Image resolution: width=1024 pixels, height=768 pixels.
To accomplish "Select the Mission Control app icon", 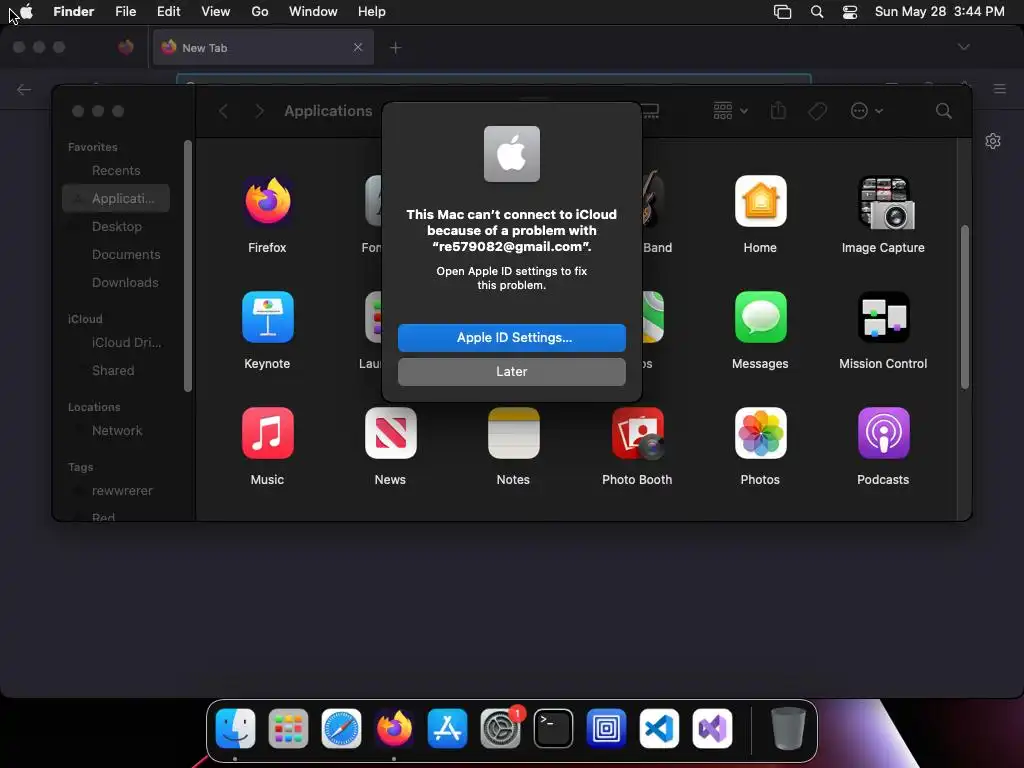I will [883, 317].
